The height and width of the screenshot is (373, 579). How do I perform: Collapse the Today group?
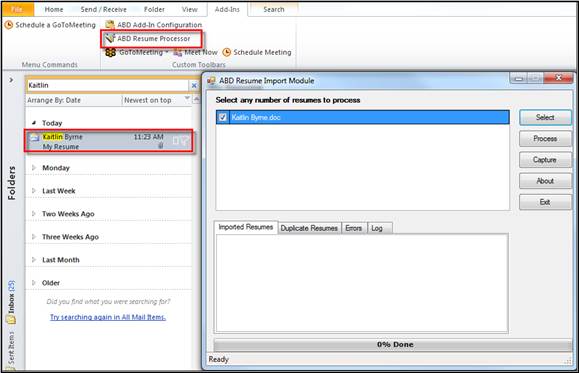pos(34,123)
